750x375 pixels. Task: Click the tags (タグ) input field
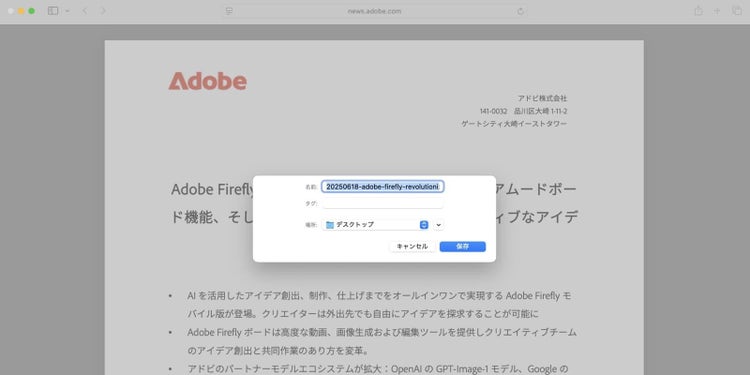pyautogui.click(x=382, y=204)
